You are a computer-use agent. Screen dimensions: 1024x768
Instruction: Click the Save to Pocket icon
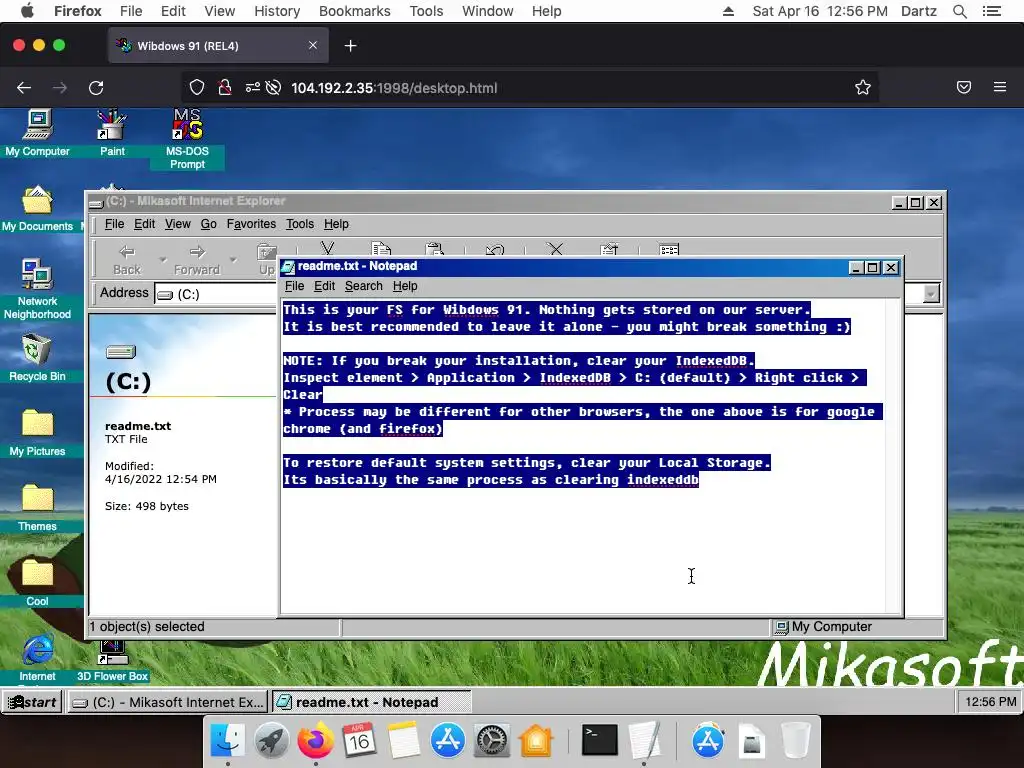point(964,88)
